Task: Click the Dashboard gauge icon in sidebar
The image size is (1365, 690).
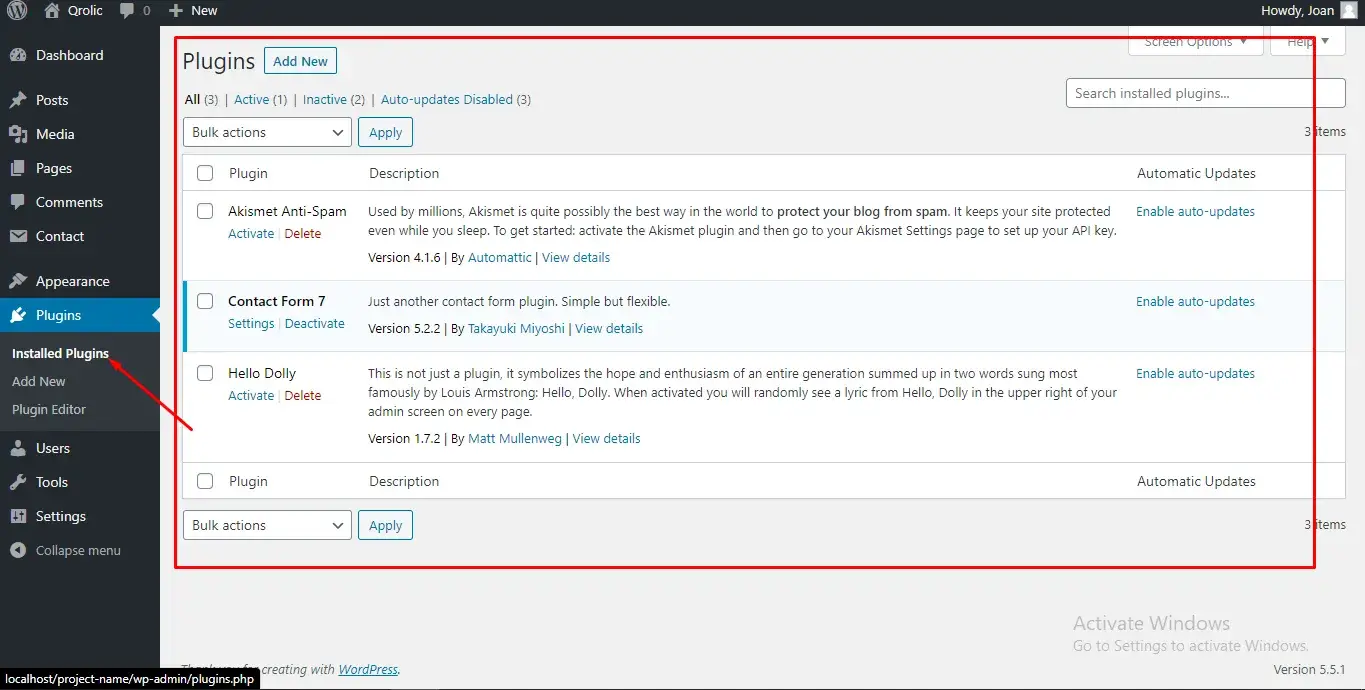Action: point(18,56)
